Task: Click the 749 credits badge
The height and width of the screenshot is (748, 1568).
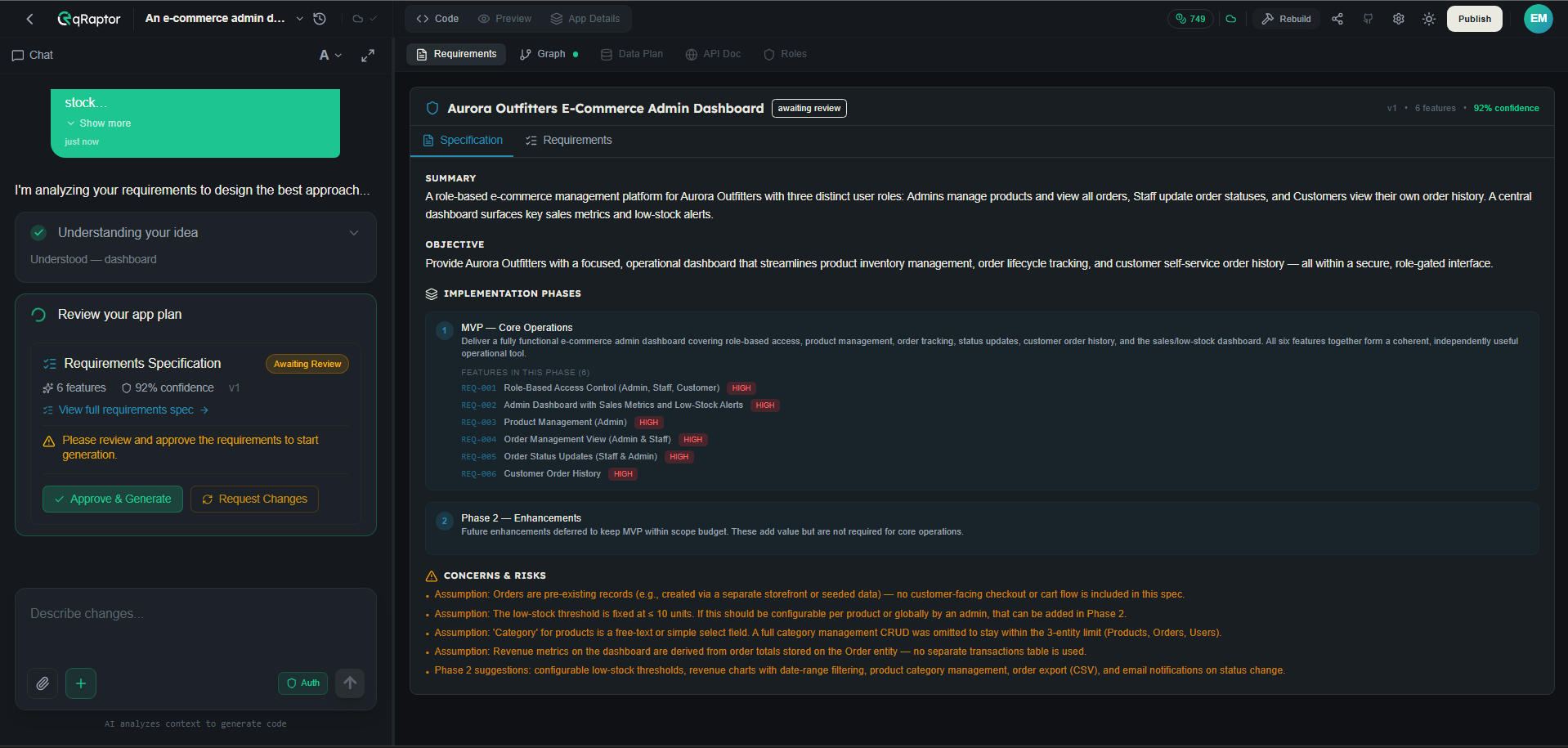Action: (1190, 19)
